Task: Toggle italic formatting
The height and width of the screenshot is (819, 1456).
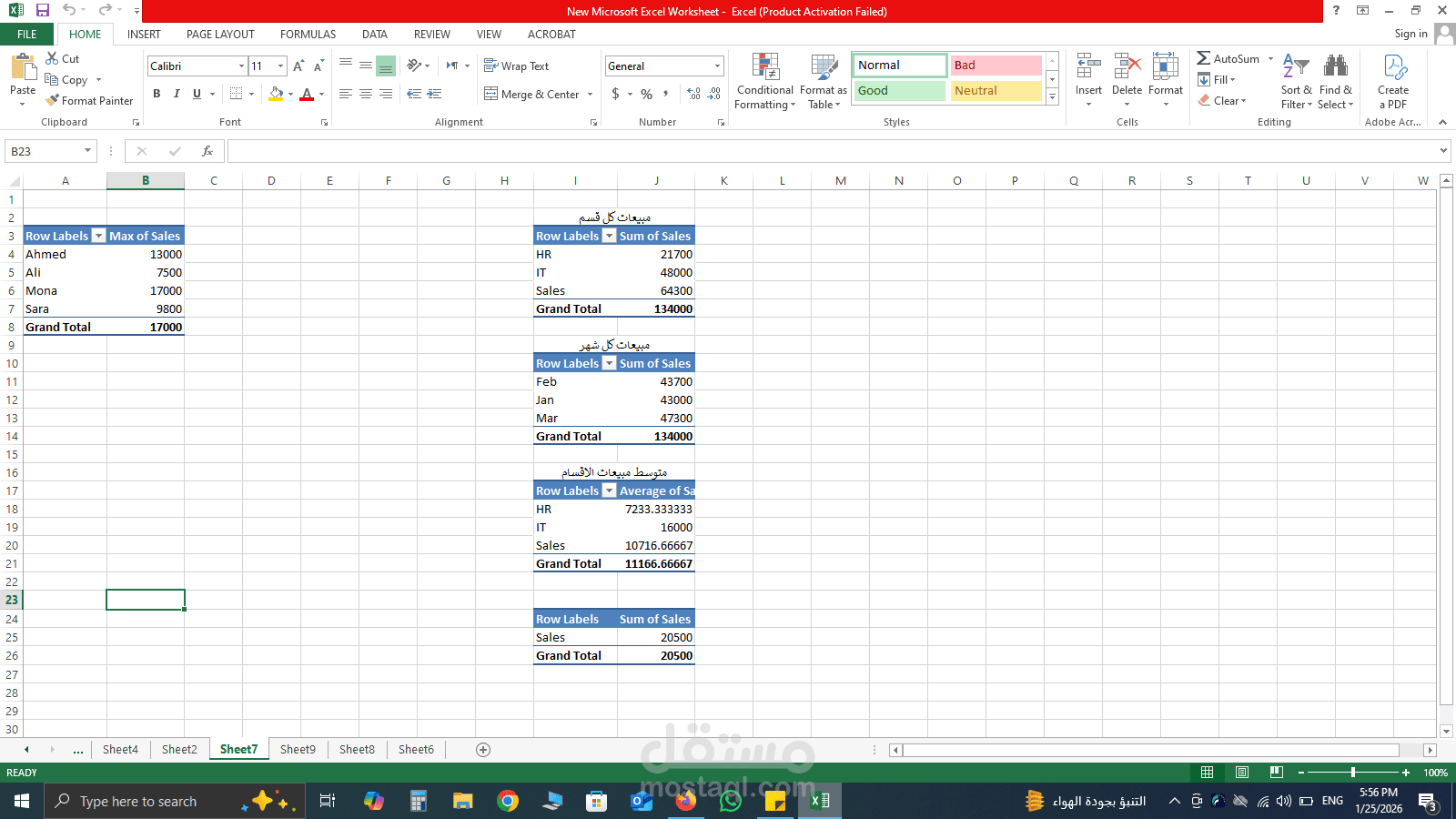Action: (177, 94)
